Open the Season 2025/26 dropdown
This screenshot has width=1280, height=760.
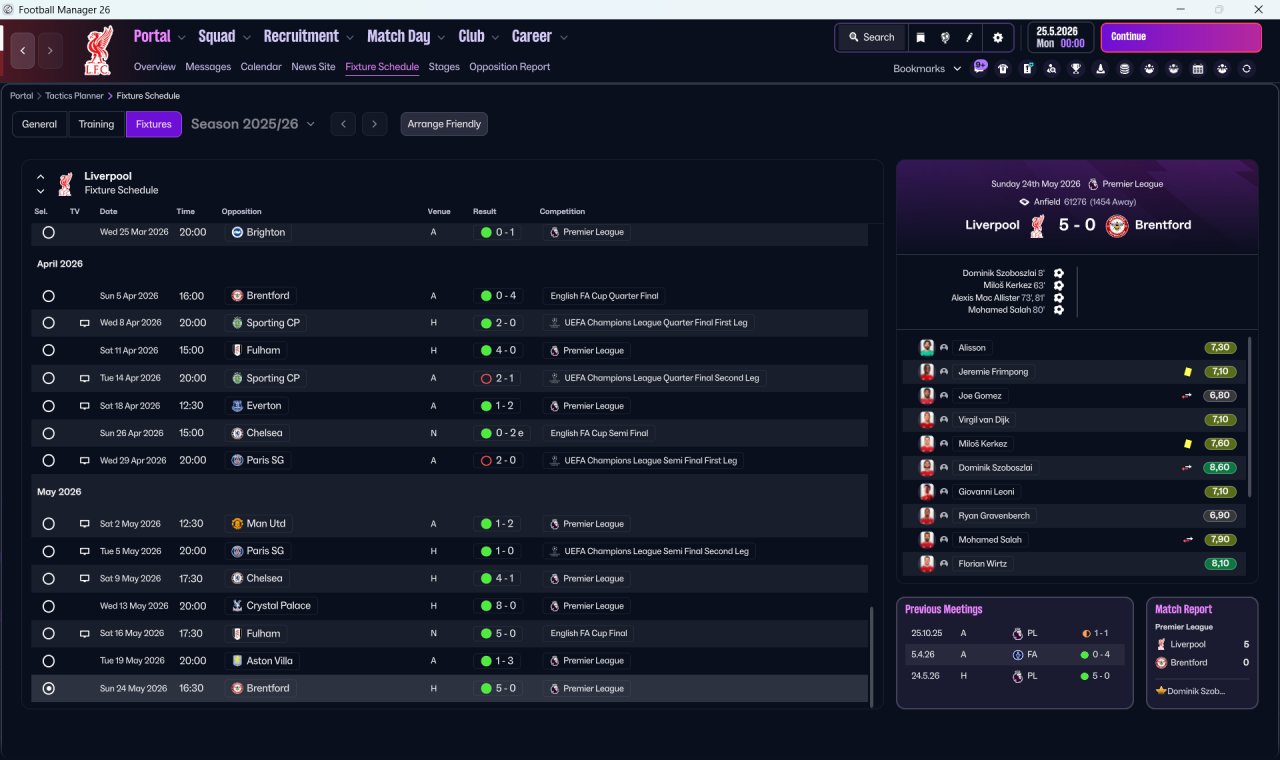coord(253,124)
